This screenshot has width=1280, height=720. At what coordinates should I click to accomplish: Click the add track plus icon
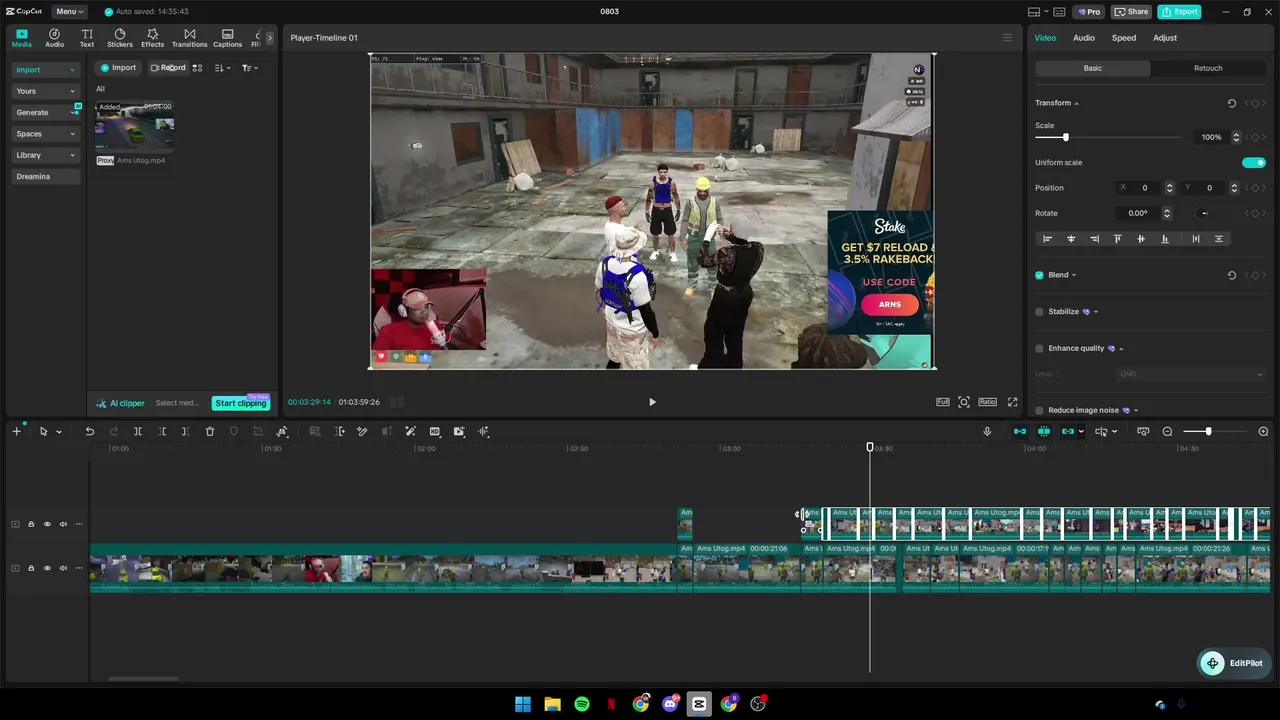click(16, 431)
